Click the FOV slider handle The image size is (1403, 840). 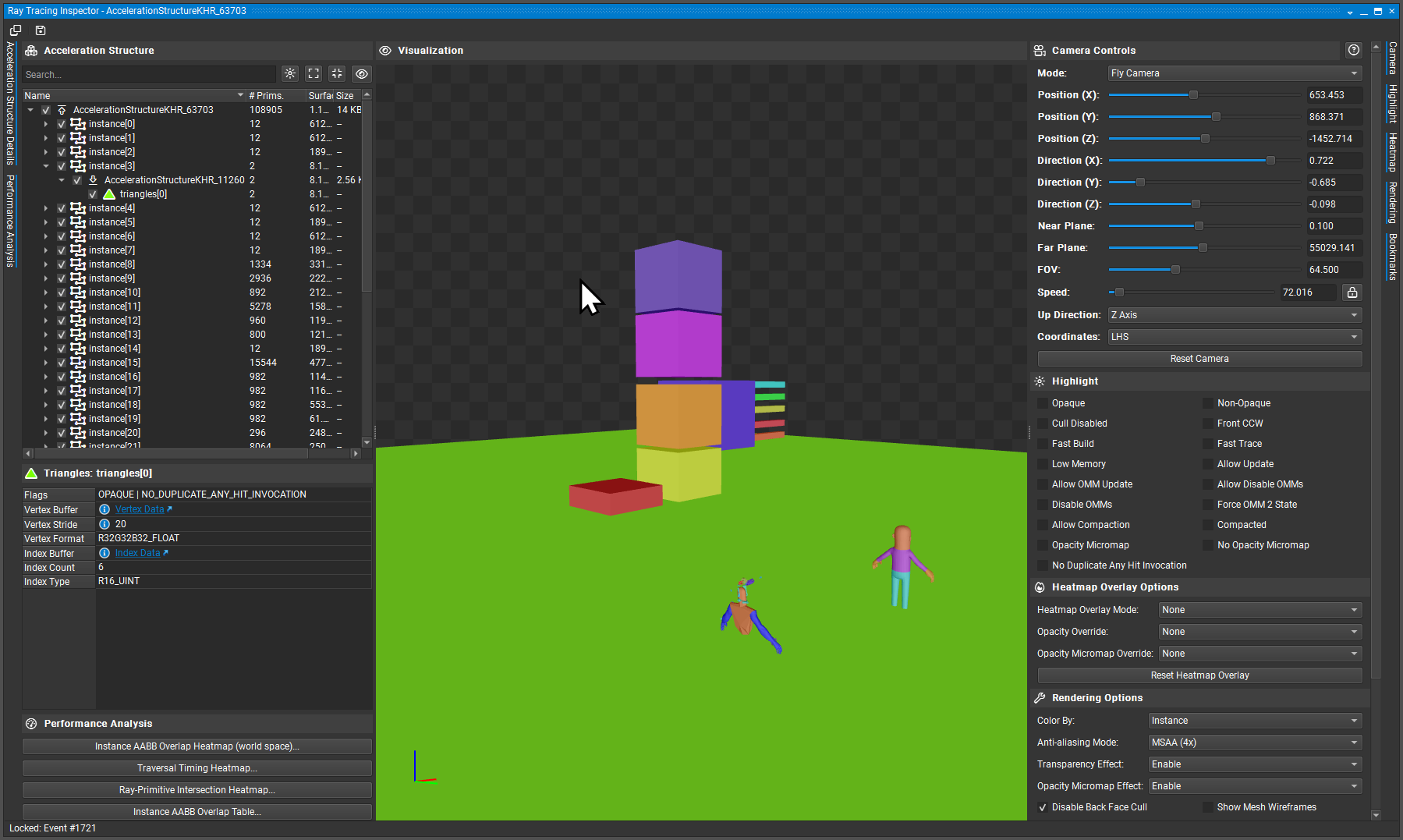point(1175,270)
